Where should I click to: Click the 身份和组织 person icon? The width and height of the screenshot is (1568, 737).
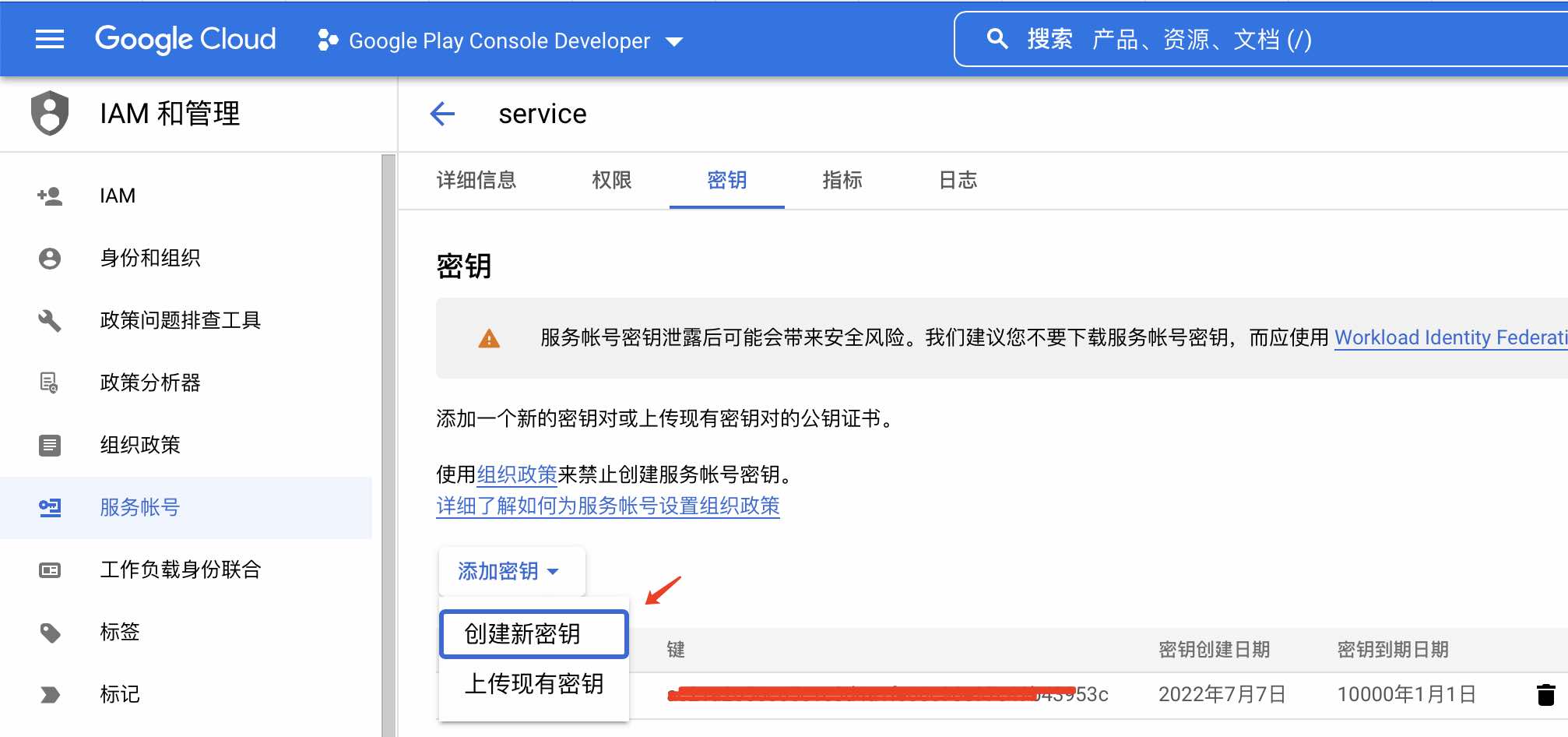pyautogui.click(x=50, y=258)
